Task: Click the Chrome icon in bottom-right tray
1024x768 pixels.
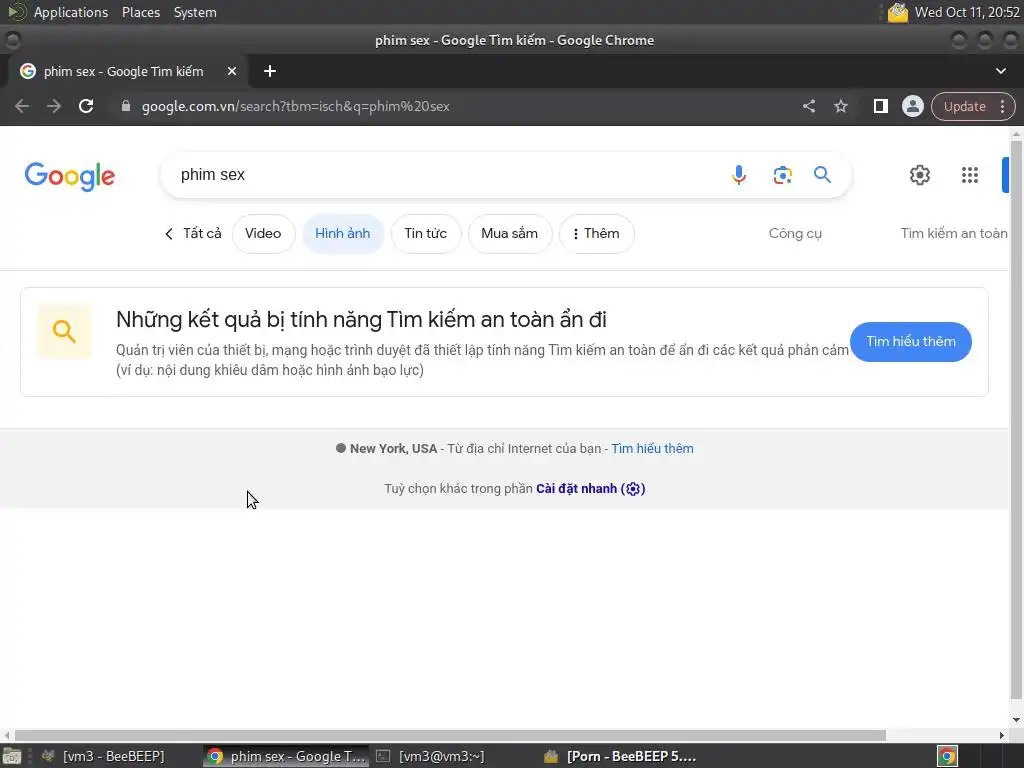Action: click(x=948, y=756)
